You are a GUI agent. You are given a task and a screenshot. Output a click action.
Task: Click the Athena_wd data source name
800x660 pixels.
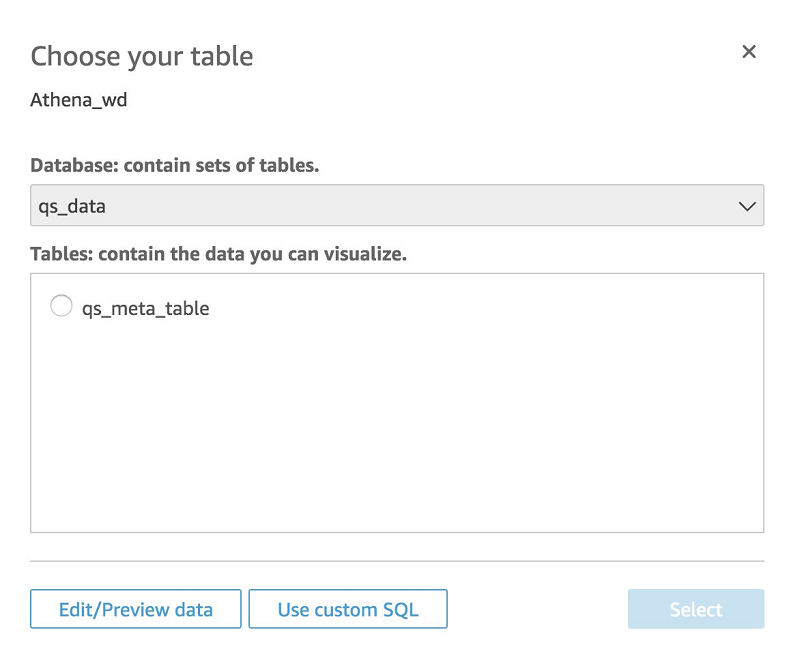tap(79, 100)
